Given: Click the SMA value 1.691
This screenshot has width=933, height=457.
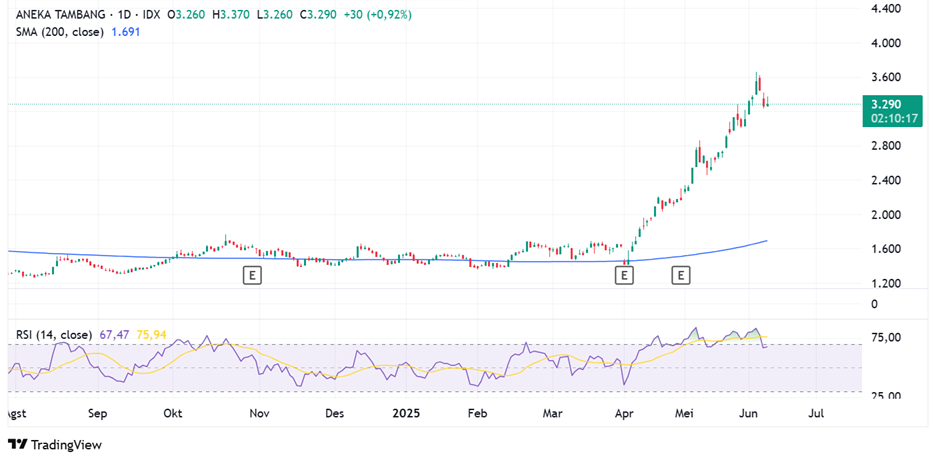Looking at the screenshot, I should click(x=126, y=32).
